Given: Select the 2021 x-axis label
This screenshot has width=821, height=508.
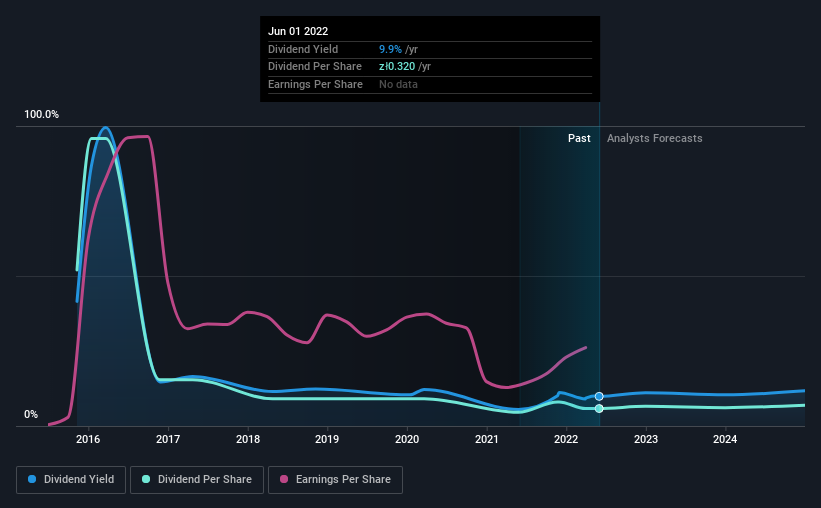Looking at the screenshot, I should tap(486, 439).
